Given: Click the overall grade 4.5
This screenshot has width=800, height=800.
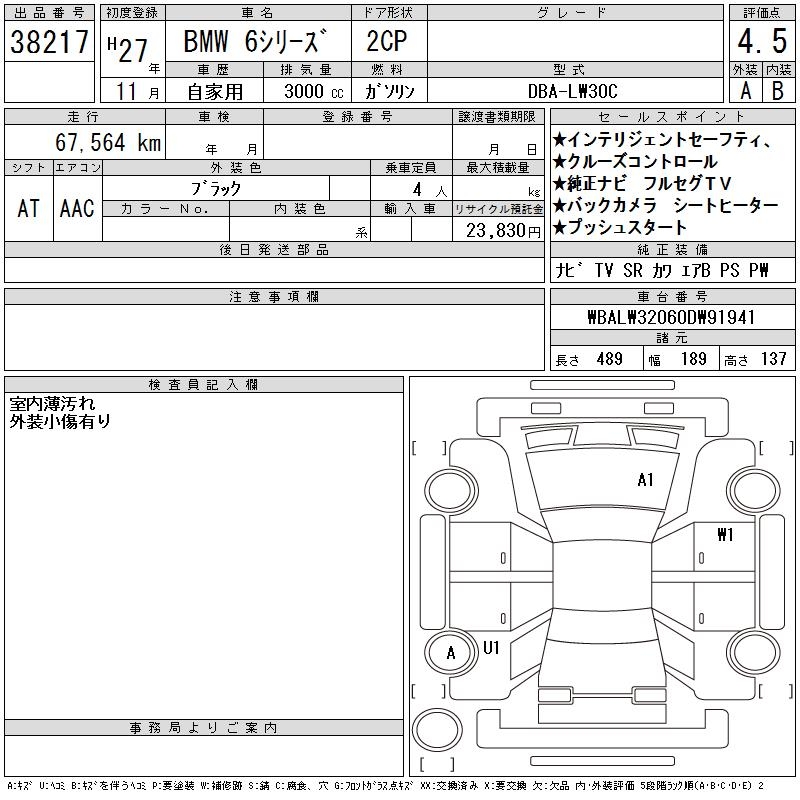Looking at the screenshot, I should coord(762,41).
